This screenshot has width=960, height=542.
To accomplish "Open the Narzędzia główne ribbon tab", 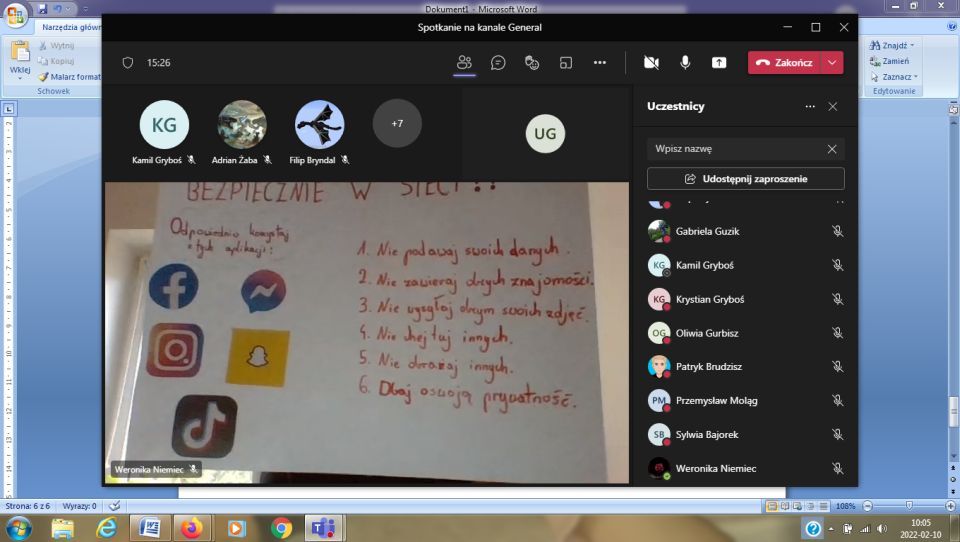I will (x=70, y=27).
